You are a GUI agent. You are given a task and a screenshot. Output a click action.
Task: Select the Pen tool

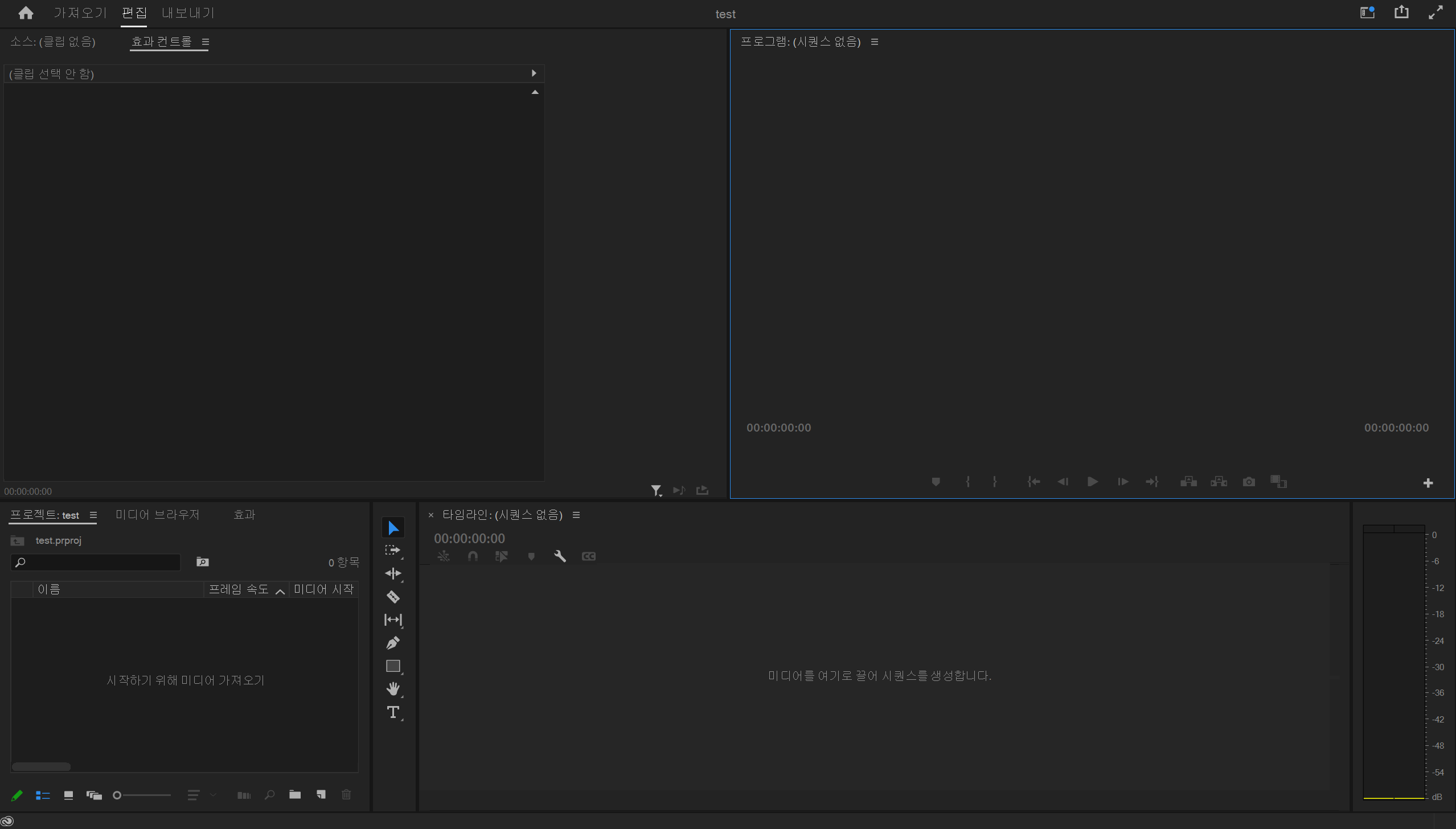[x=393, y=643]
